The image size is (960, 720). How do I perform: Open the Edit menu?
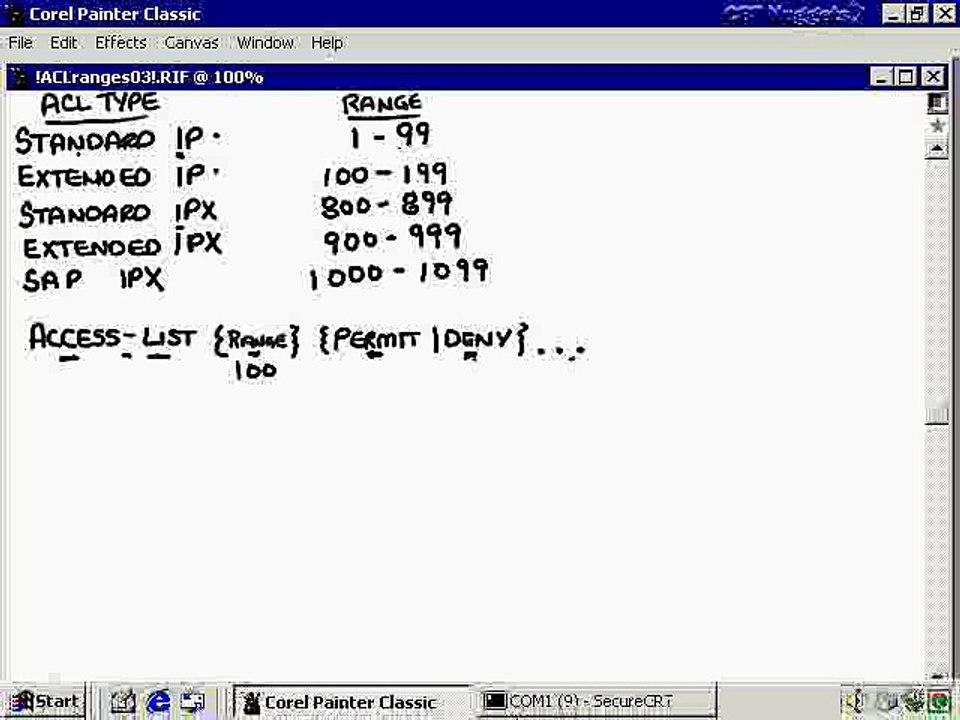click(64, 43)
